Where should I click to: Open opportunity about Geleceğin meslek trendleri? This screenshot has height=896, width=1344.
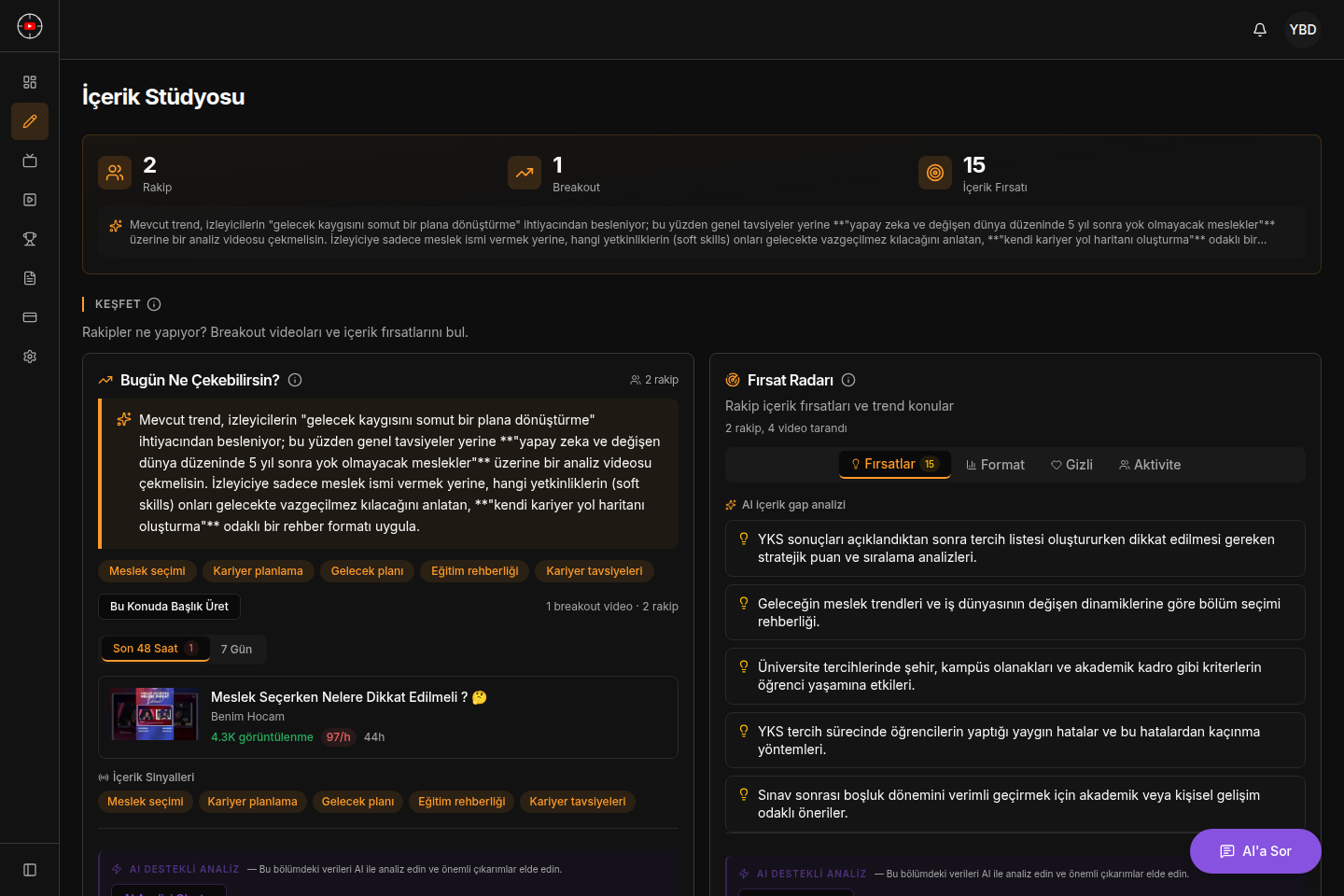click(1015, 612)
